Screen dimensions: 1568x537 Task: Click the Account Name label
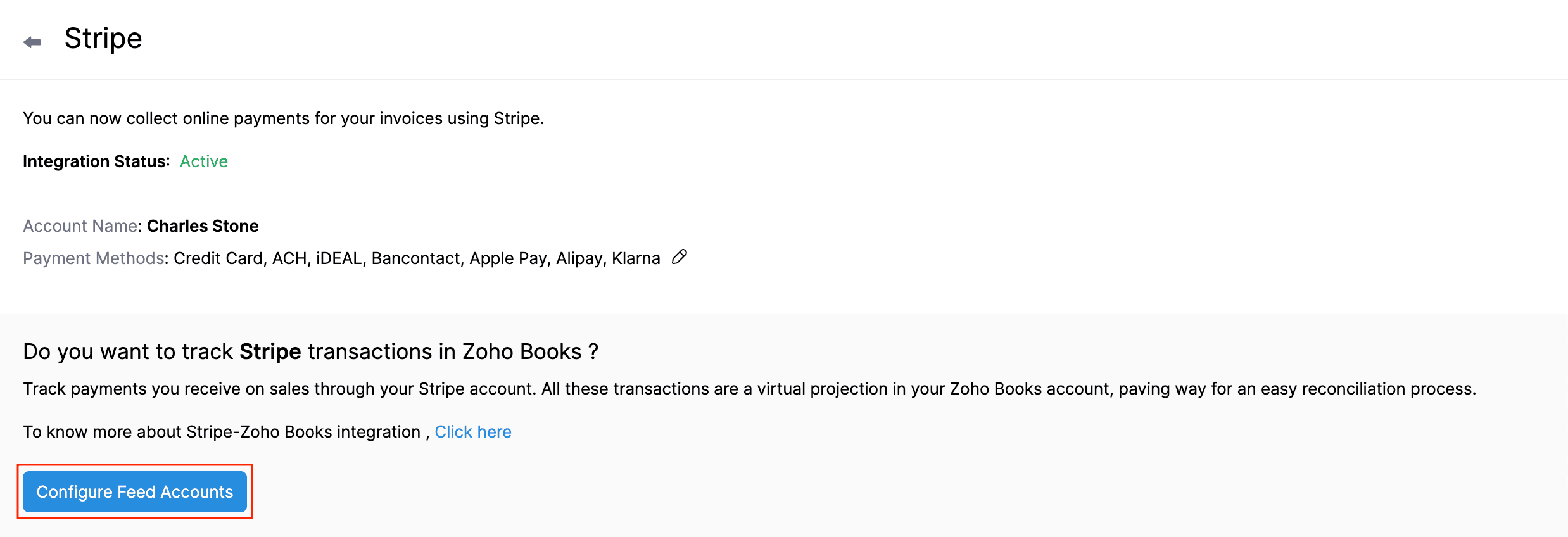coord(80,226)
